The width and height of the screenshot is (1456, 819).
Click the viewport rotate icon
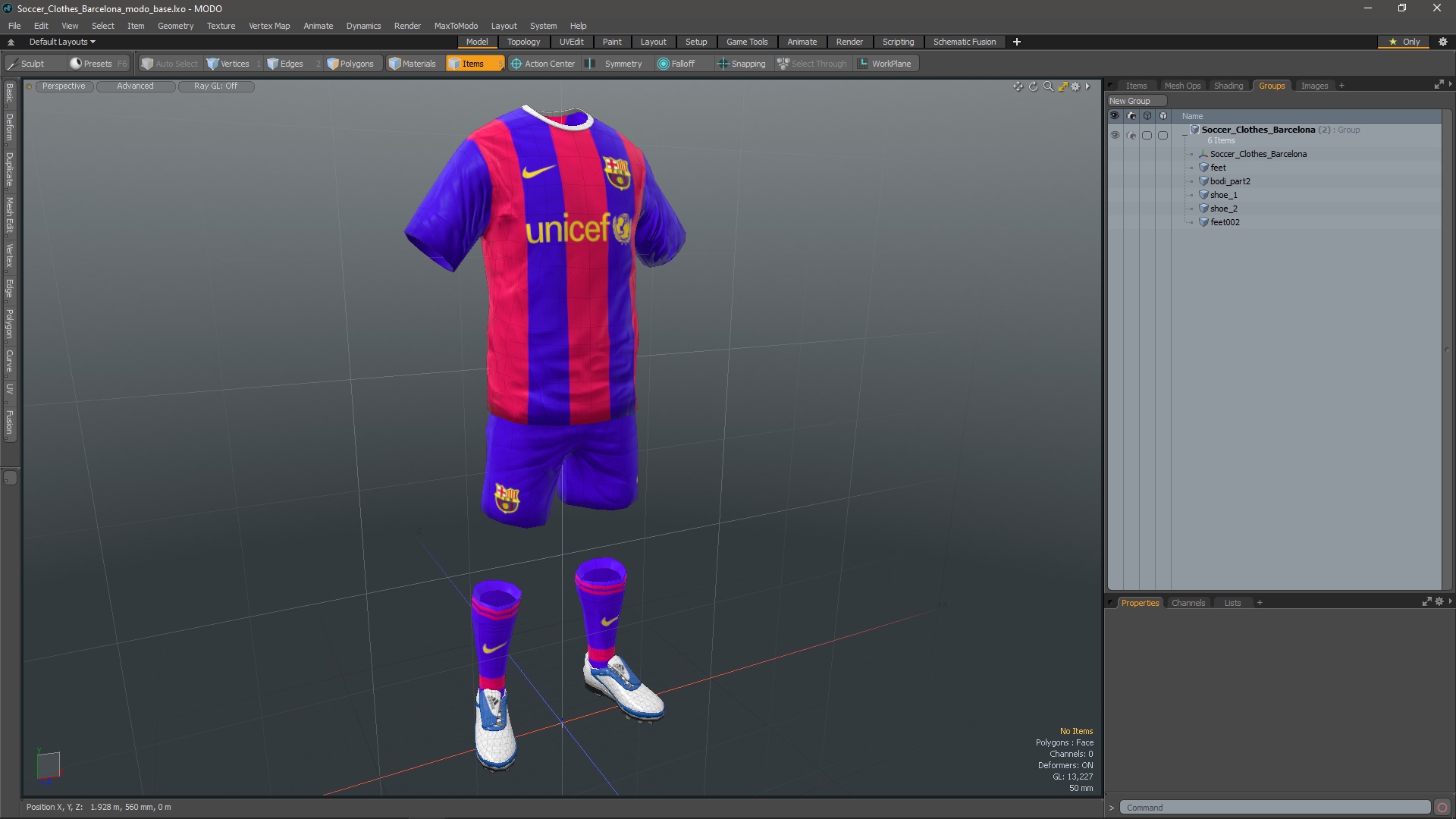1033,86
